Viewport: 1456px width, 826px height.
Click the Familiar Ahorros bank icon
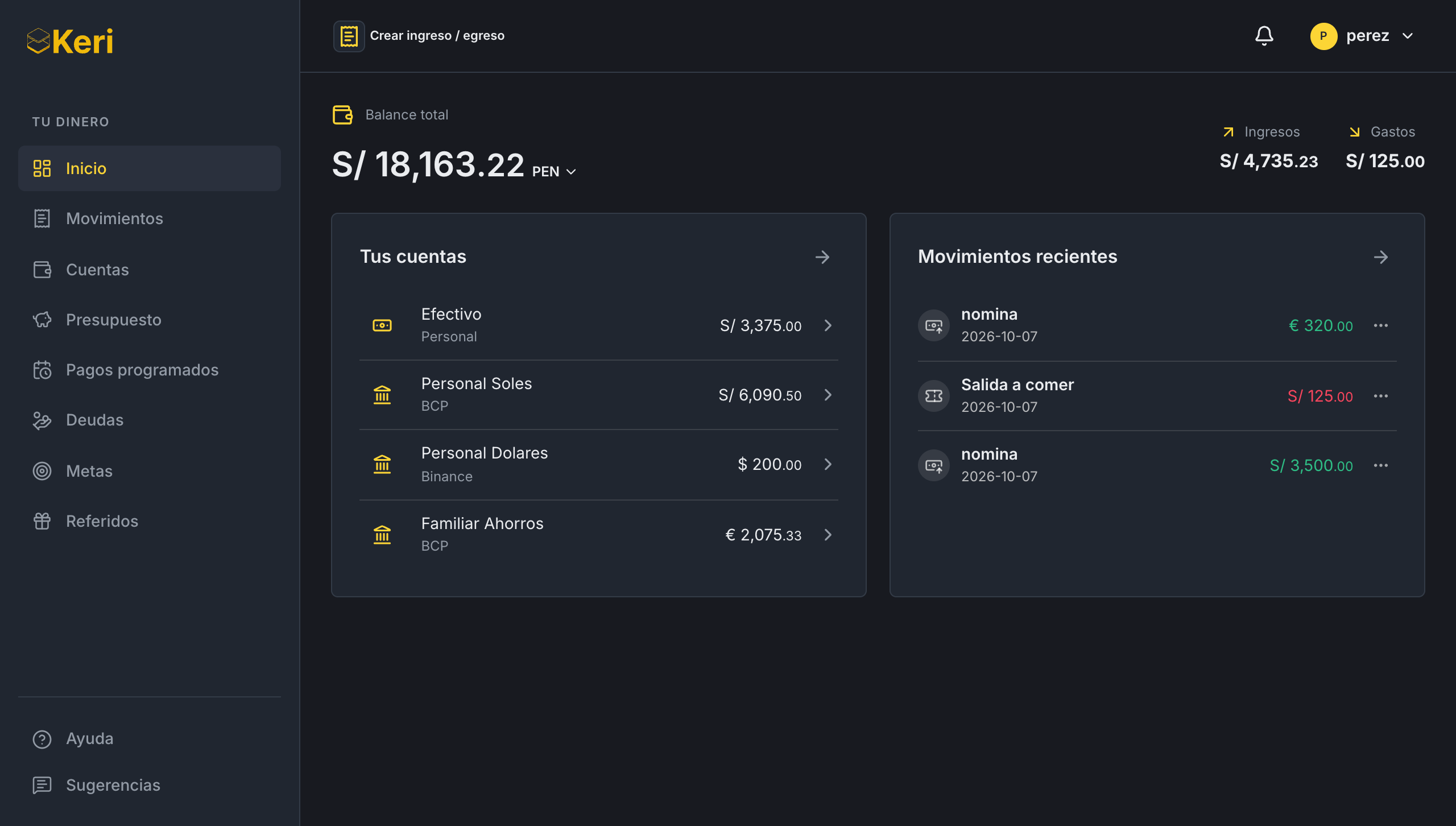point(382,535)
